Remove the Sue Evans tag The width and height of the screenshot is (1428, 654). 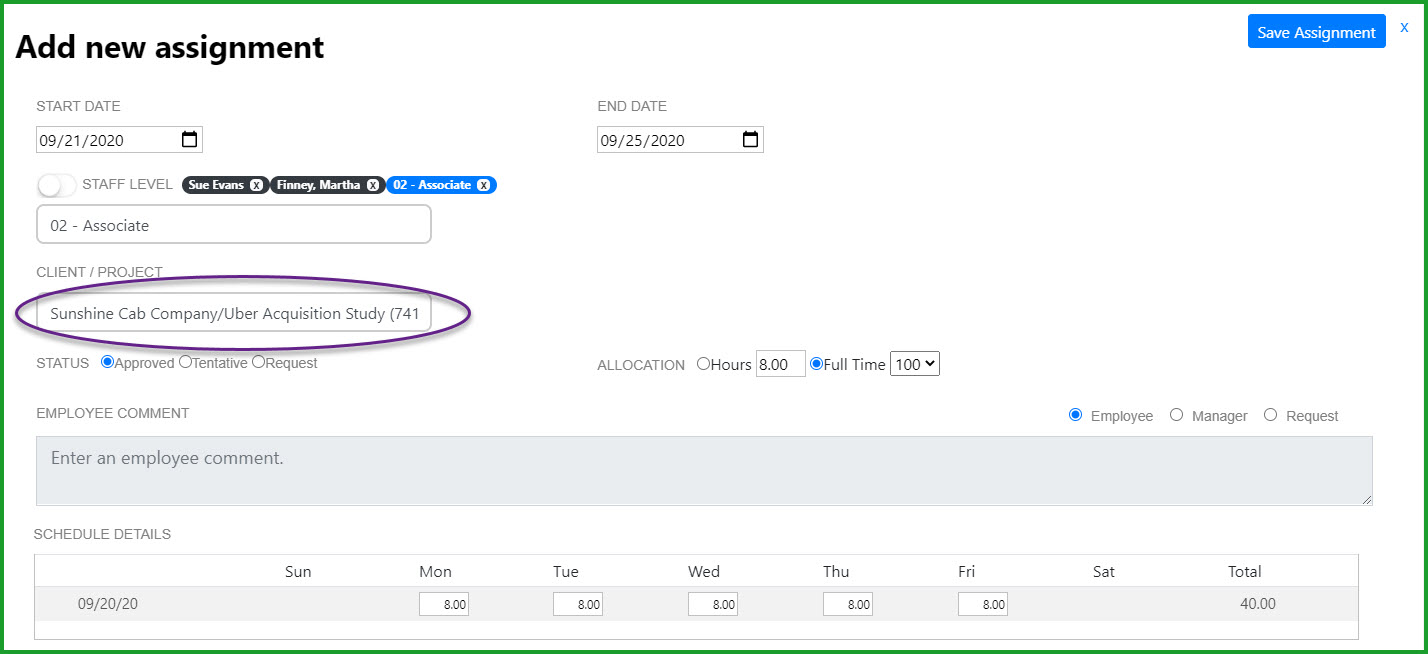(257, 185)
